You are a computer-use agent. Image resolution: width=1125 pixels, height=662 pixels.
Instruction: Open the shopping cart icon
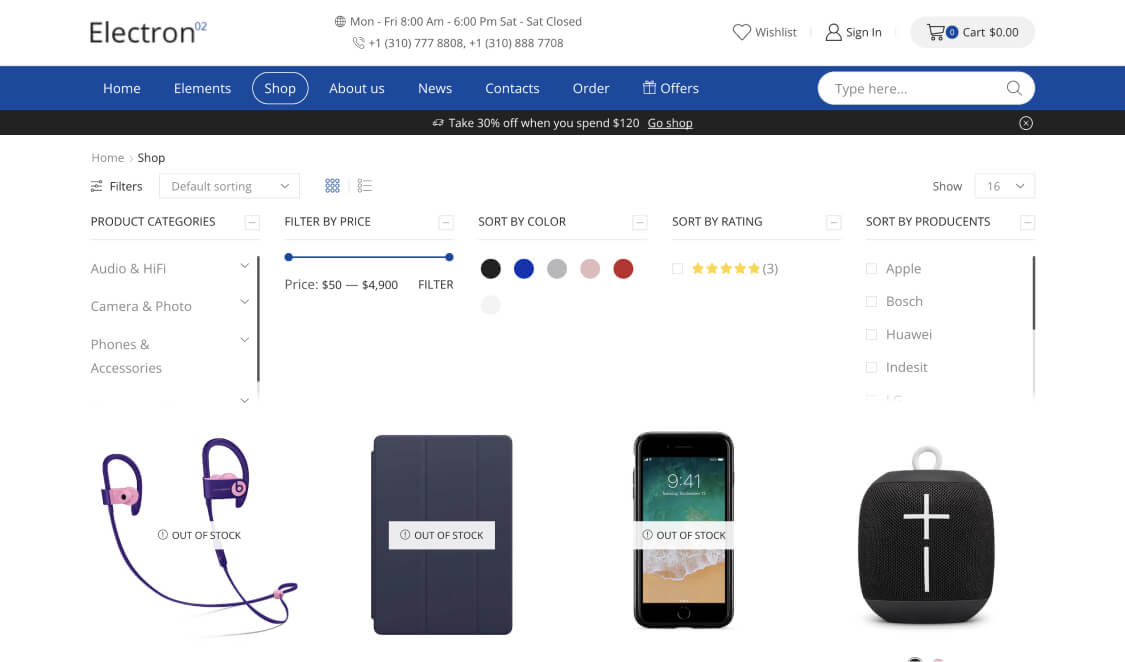[x=936, y=32]
